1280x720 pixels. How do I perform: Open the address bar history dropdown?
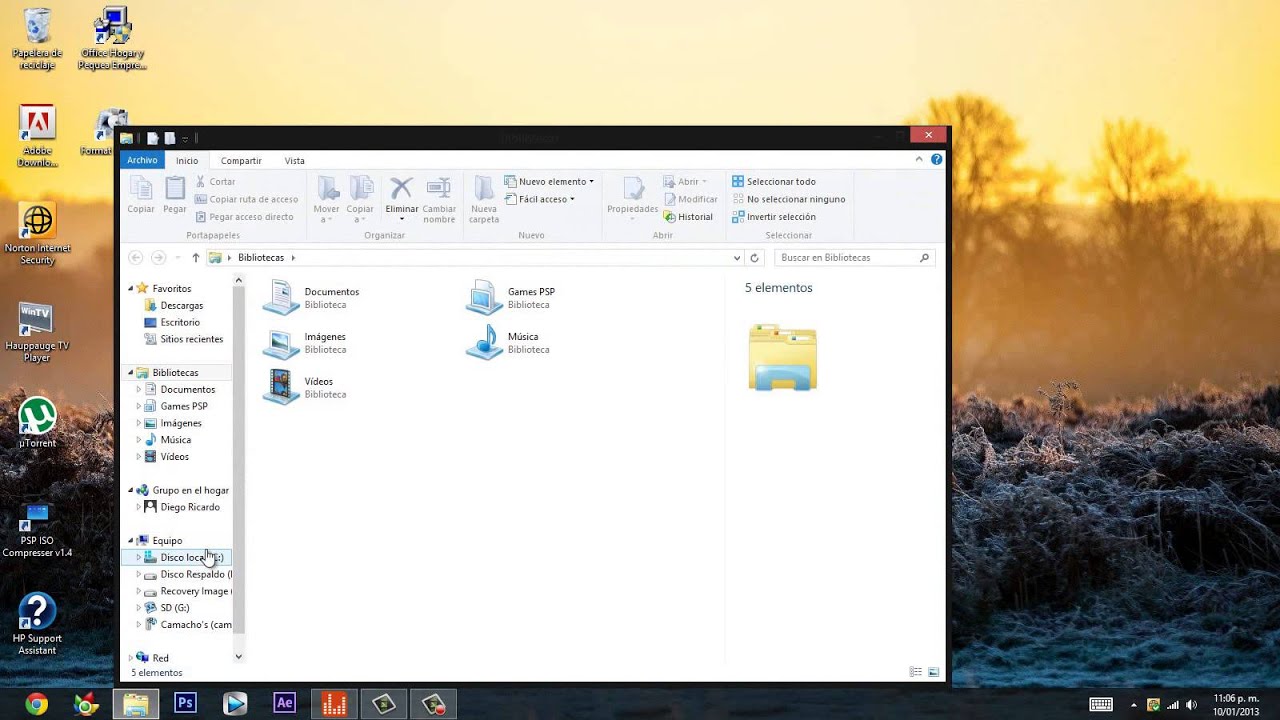737,257
